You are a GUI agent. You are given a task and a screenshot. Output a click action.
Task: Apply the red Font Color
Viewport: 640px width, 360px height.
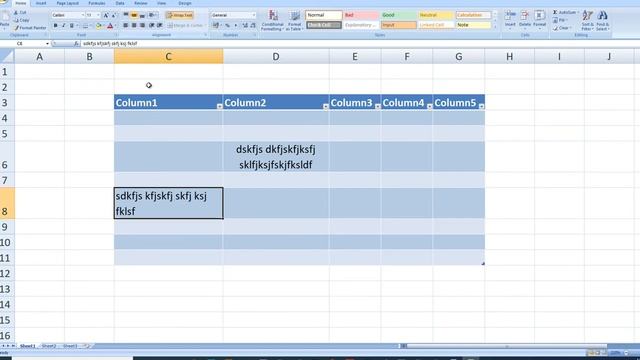pyautogui.click(x=110, y=26)
